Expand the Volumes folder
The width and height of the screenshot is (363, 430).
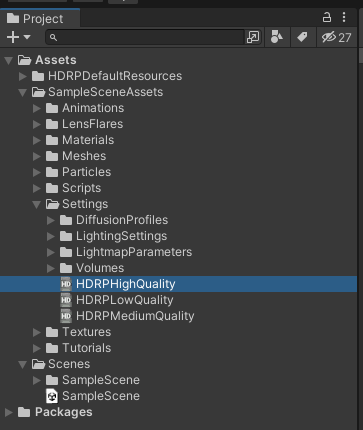tap(51, 268)
